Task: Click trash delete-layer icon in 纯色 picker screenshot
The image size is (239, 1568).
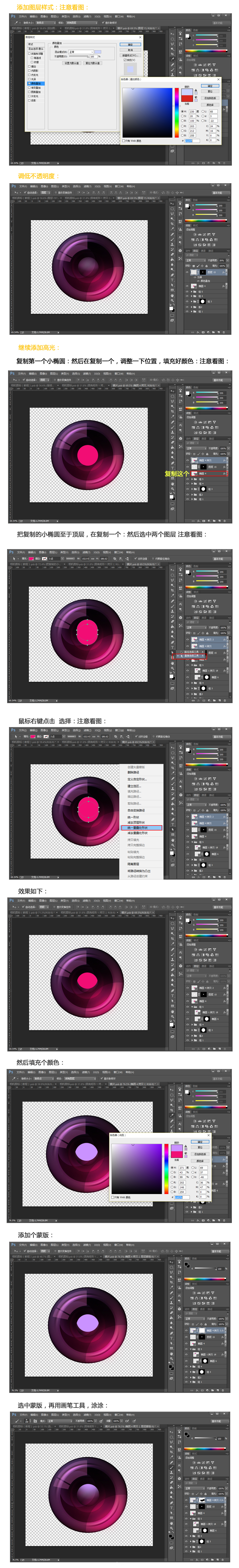Action: click(x=224, y=1220)
